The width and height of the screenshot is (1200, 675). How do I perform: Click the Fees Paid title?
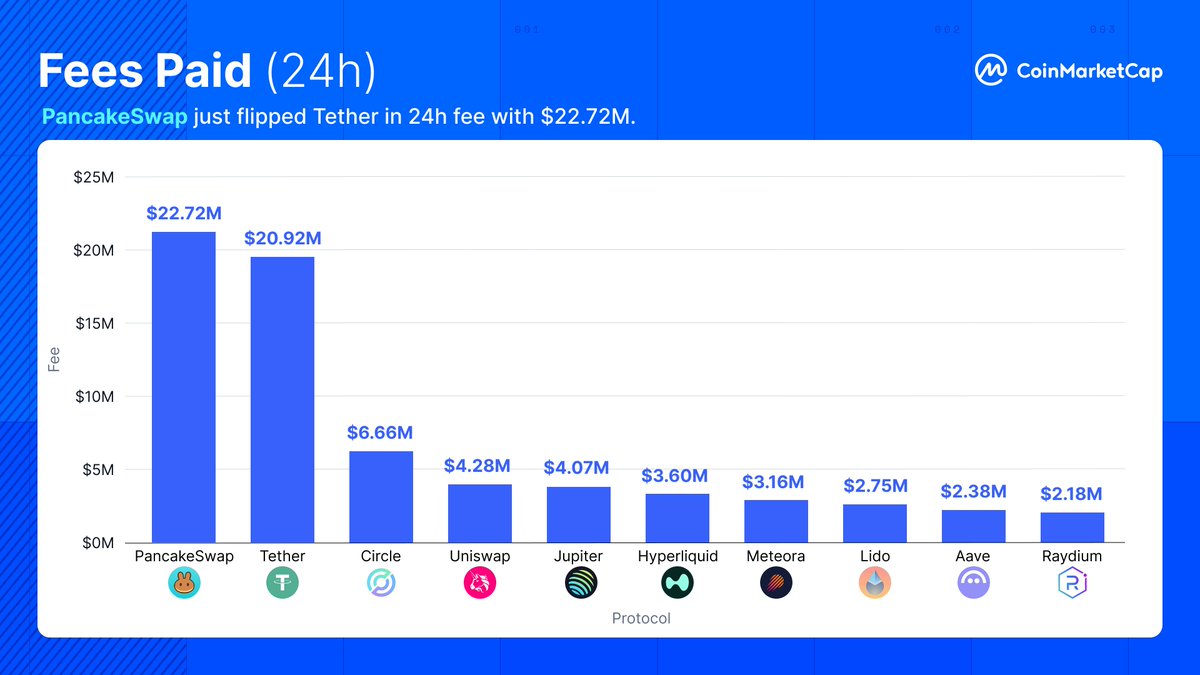(x=145, y=71)
